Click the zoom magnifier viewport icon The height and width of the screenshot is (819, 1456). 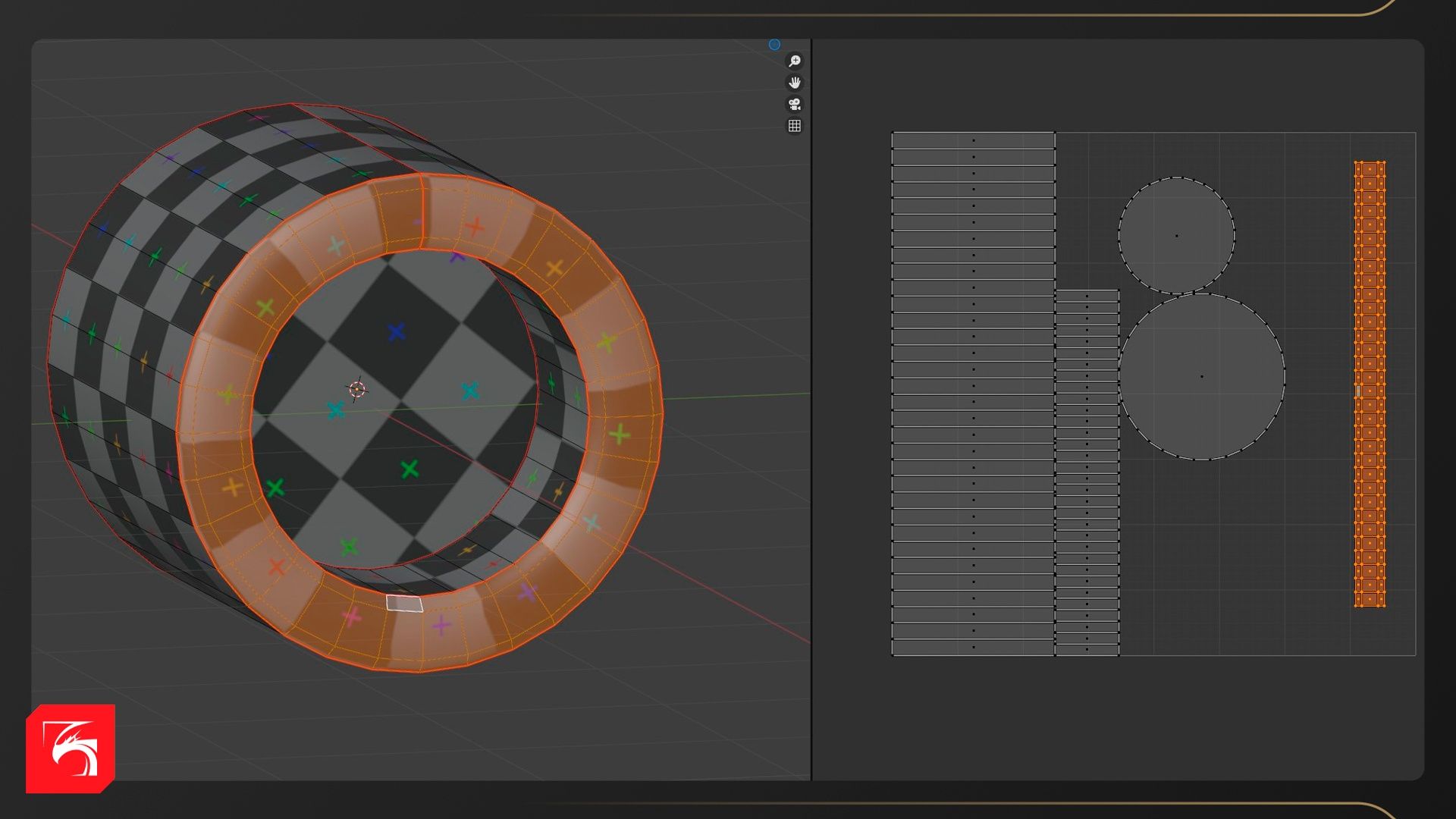[794, 61]
